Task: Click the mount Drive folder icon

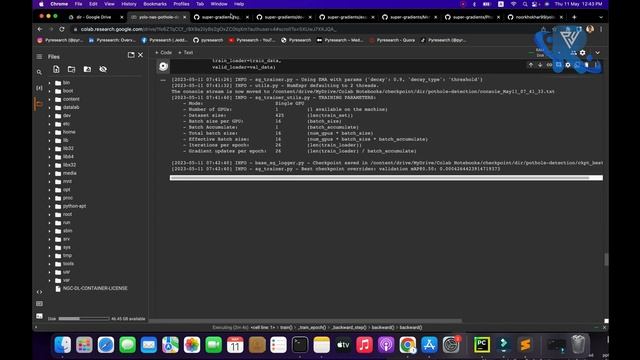Action: point(87,69)
